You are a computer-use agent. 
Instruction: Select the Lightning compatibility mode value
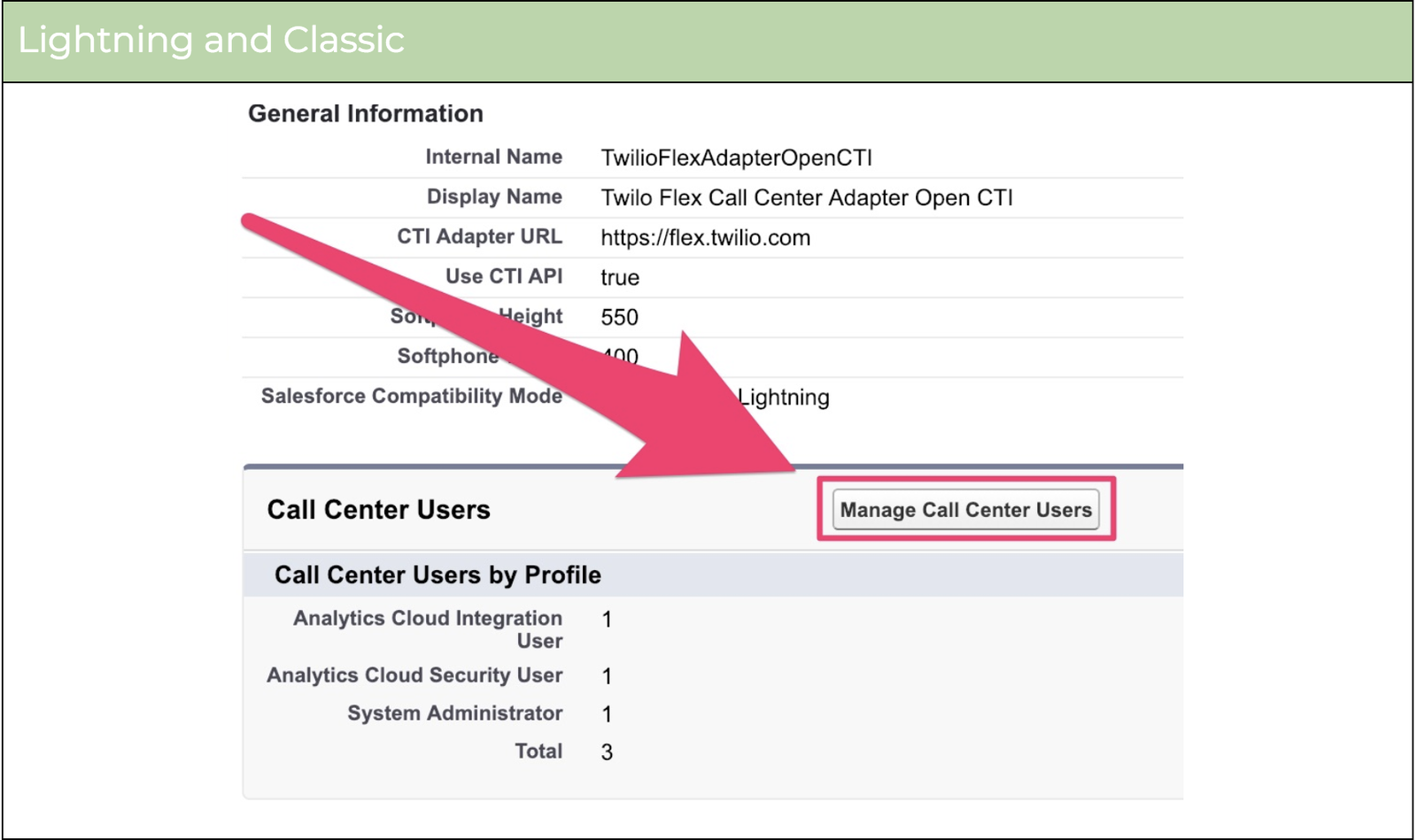click(783, 397)
